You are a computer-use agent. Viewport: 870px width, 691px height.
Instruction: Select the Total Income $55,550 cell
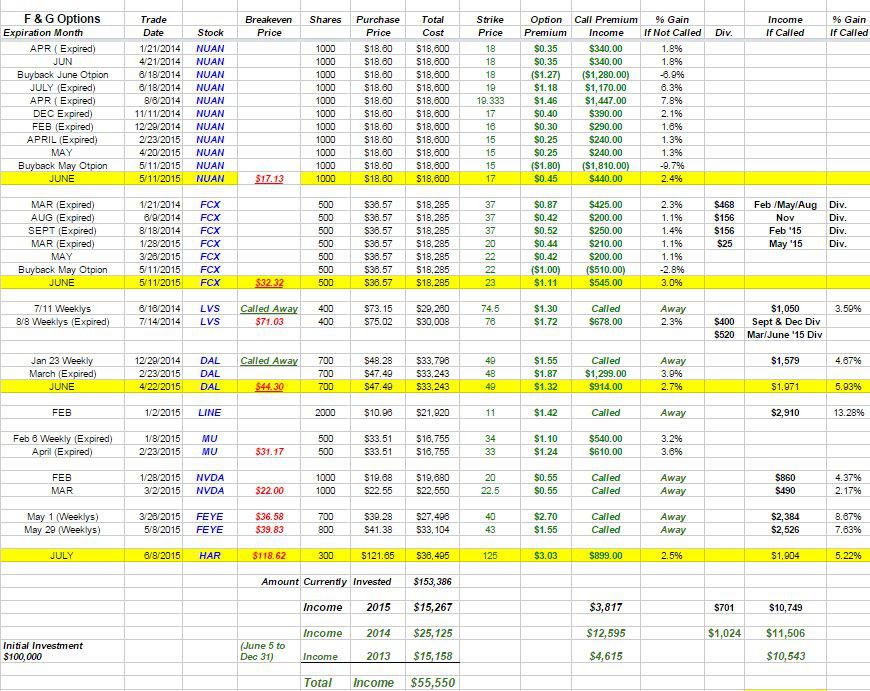click(x=433, y=683)
